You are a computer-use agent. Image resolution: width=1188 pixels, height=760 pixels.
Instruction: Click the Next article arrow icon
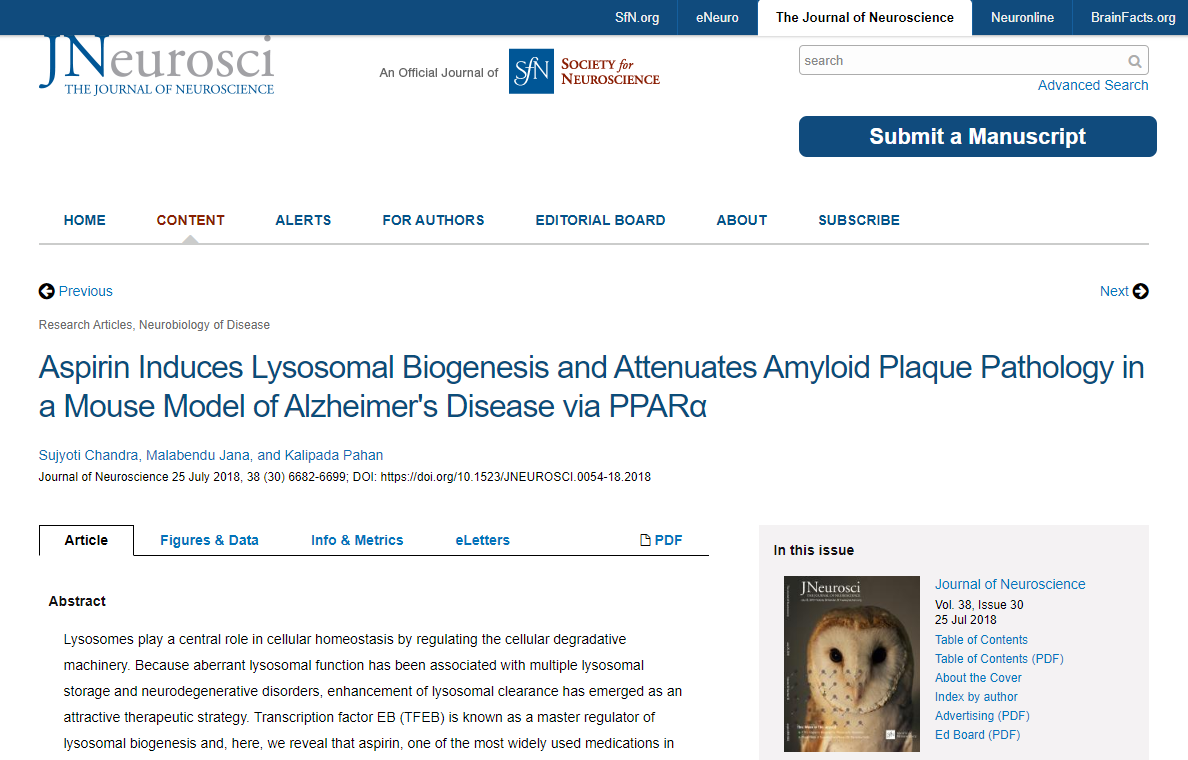[1140, 291]
